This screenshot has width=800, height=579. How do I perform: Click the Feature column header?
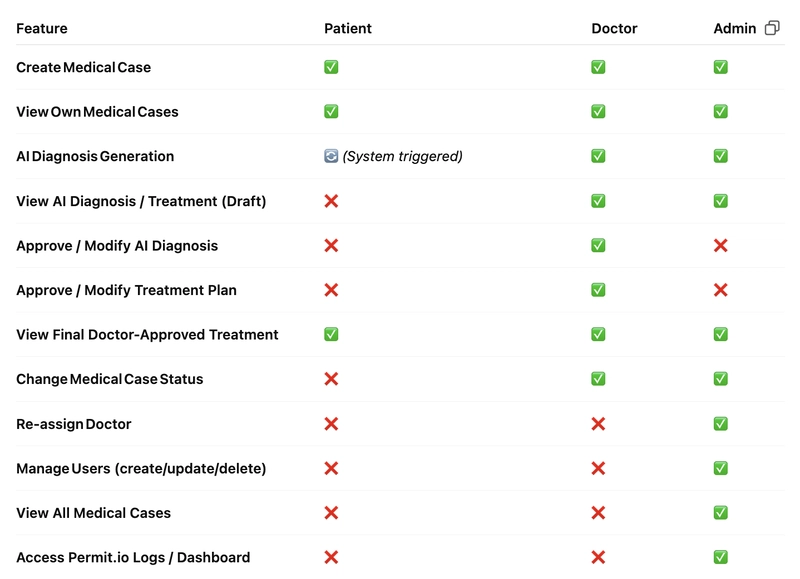click(x=42, y=29)
